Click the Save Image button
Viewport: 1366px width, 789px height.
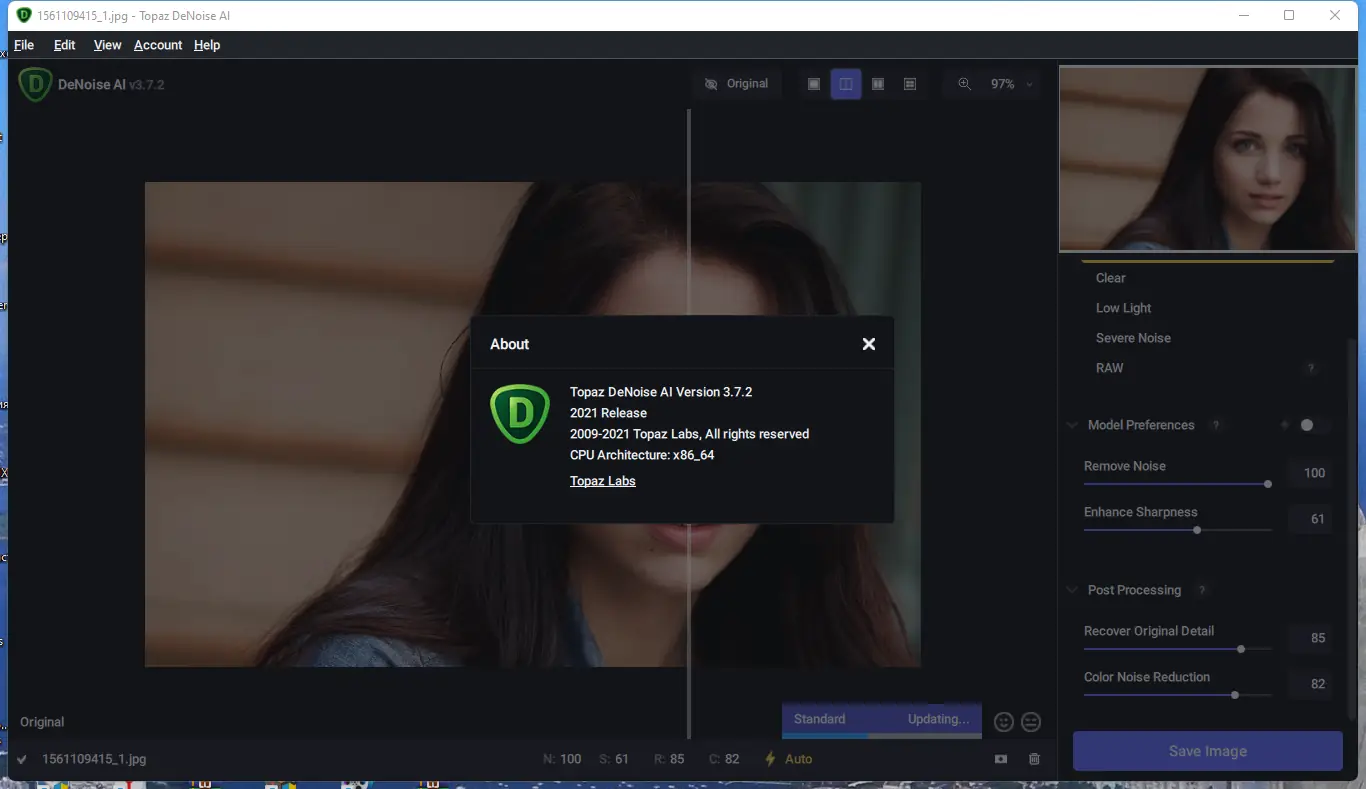[x=1208, y=751]
